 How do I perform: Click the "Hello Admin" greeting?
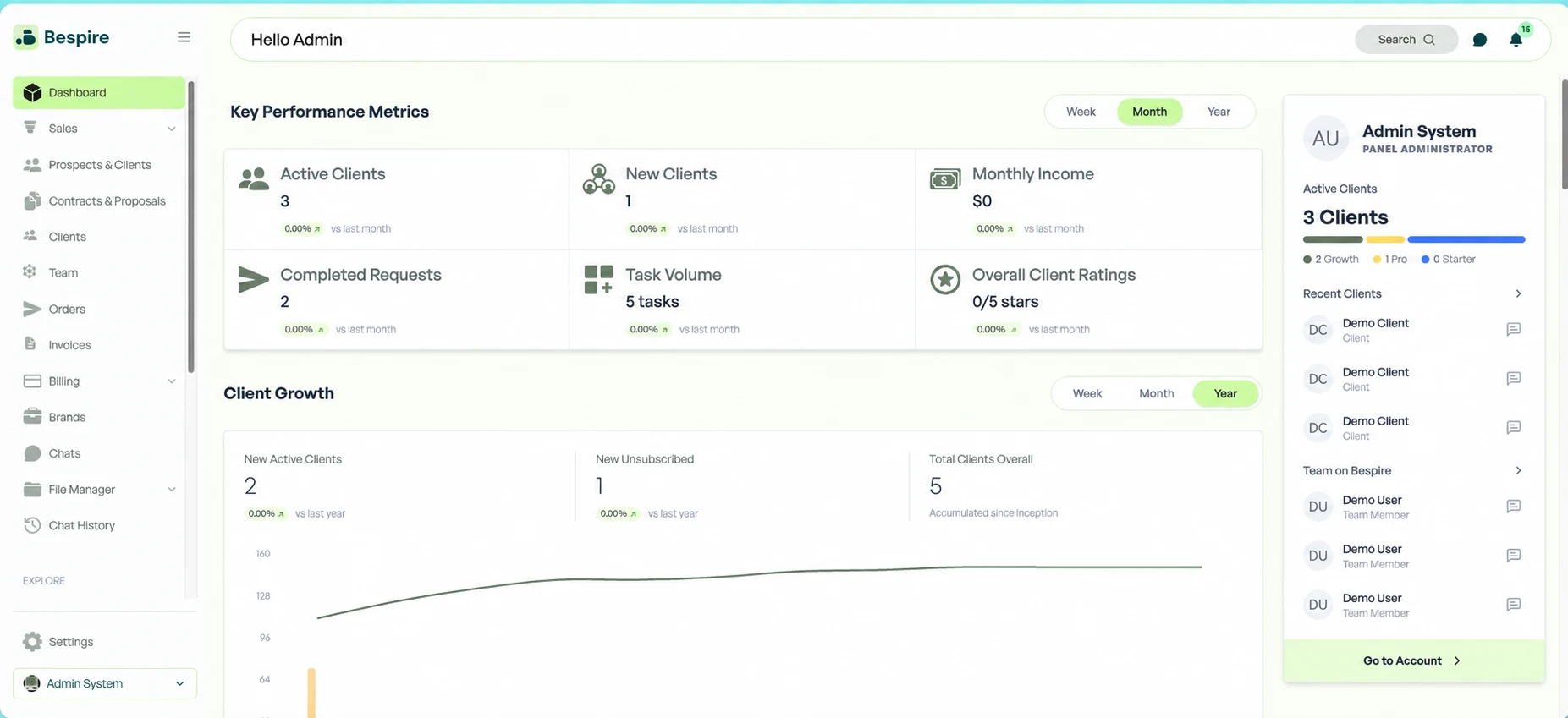click(296, 40)
